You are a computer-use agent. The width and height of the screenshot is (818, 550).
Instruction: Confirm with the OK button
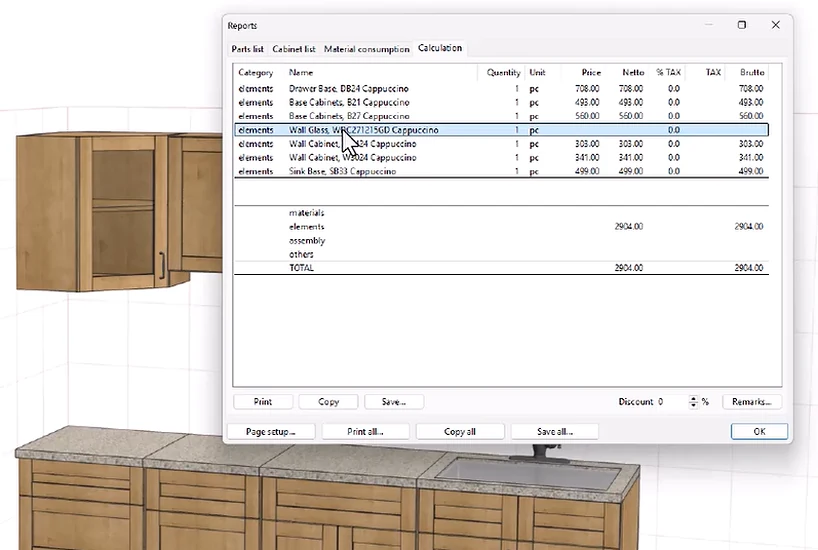click(760, 432)
